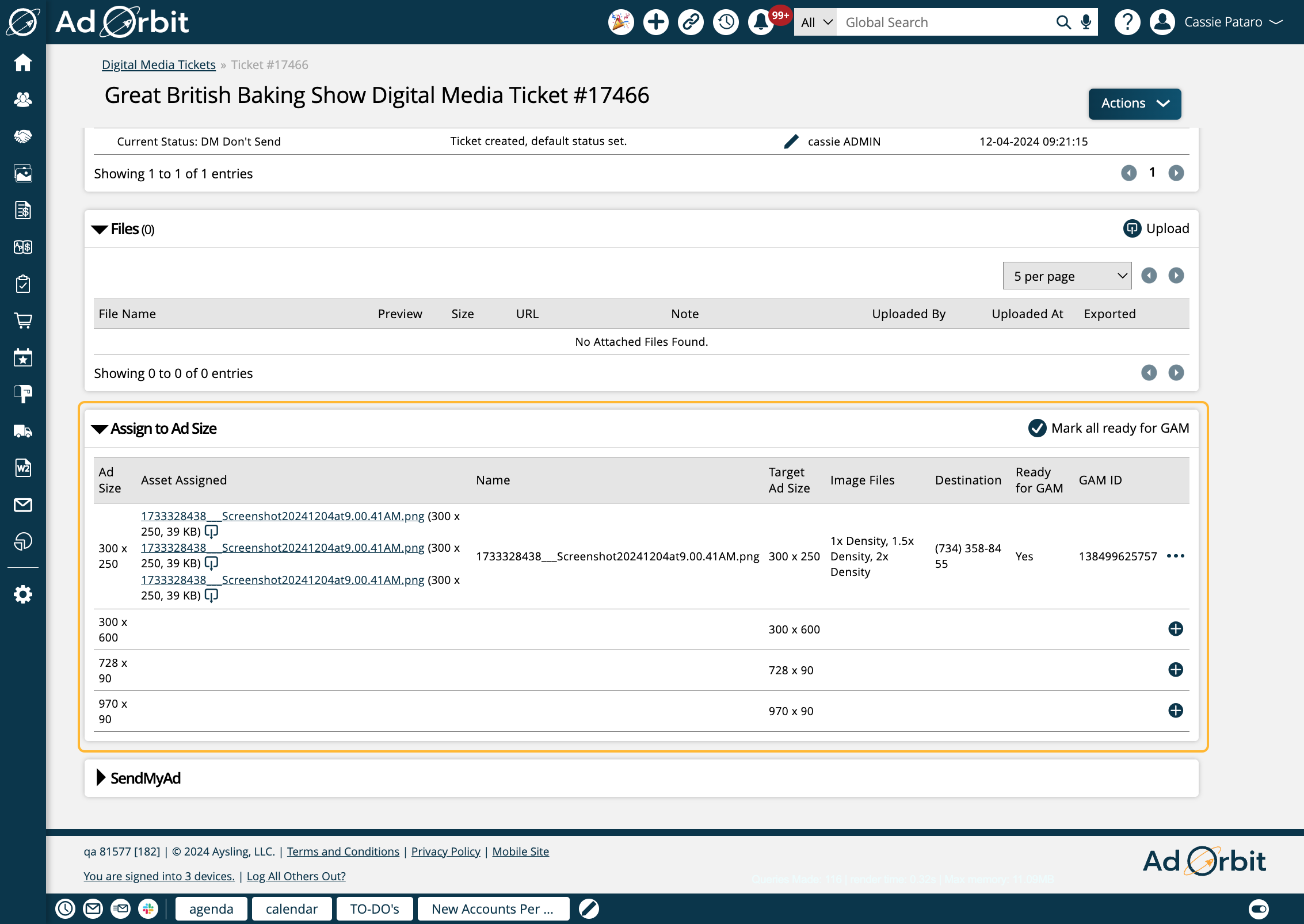
Task: Click the edit pencil circle in bottom bar
Action: point(589,908)
